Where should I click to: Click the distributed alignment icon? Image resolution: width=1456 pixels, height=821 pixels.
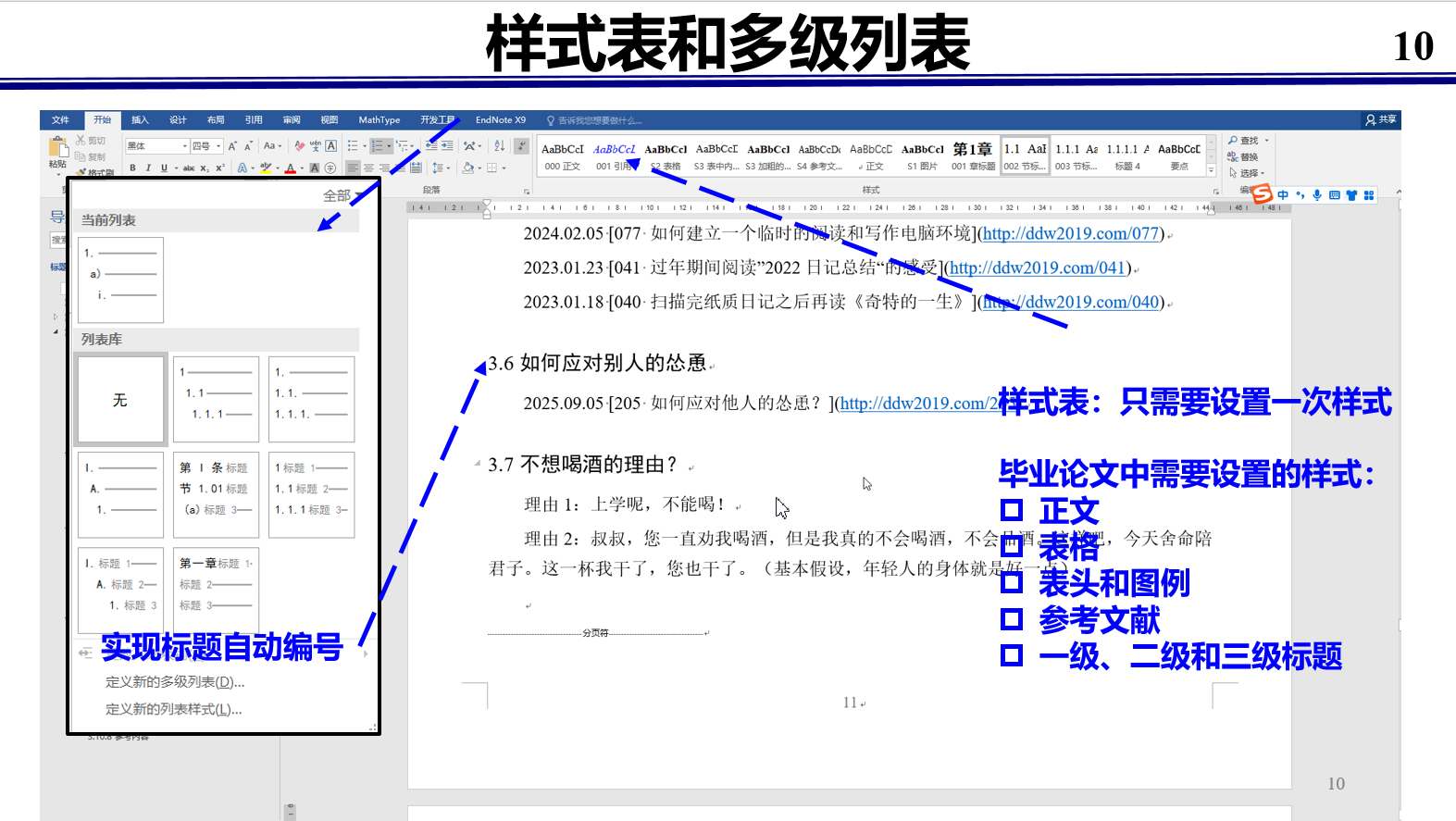pos(416,168)
